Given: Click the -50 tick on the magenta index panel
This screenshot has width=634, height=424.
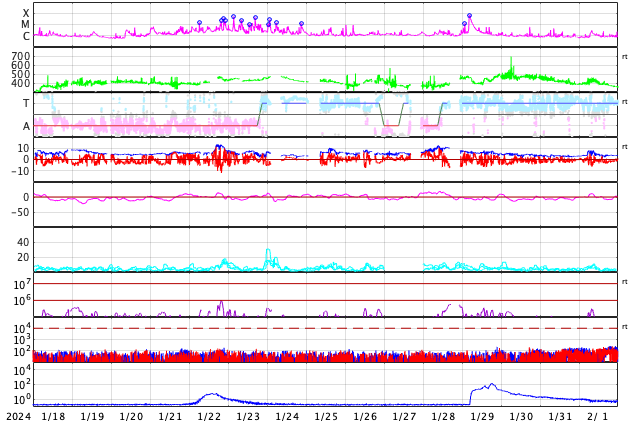Looking at the screenshot, I should click(20, 212).
